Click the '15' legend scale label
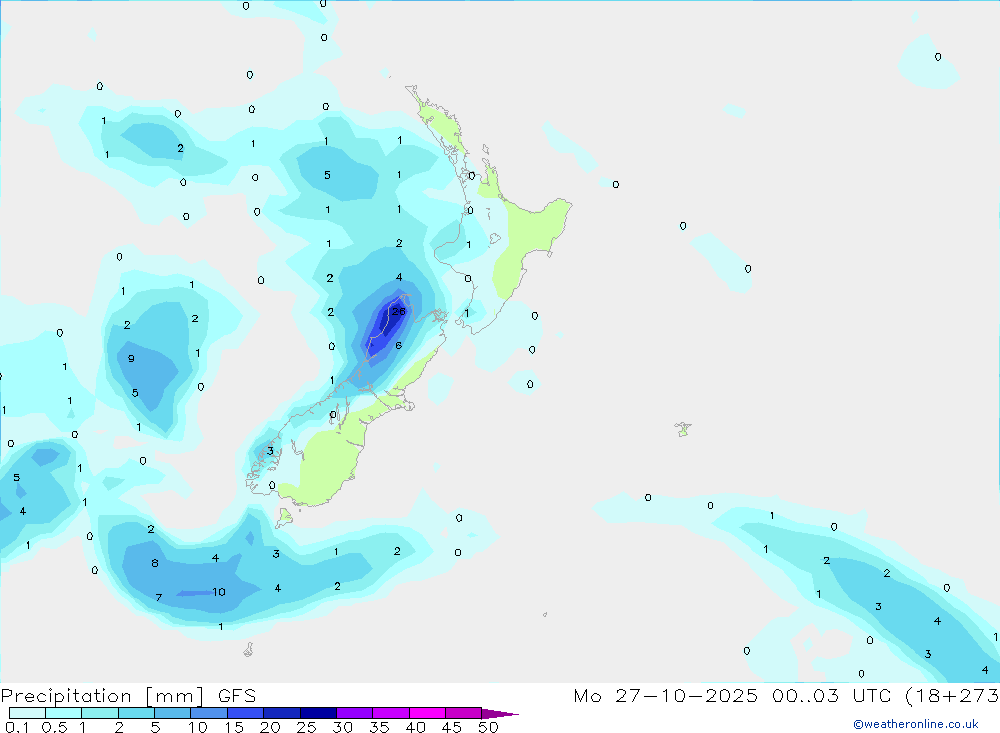The height and width of the screenshot is (733, 1000). (x=234, y=727)
